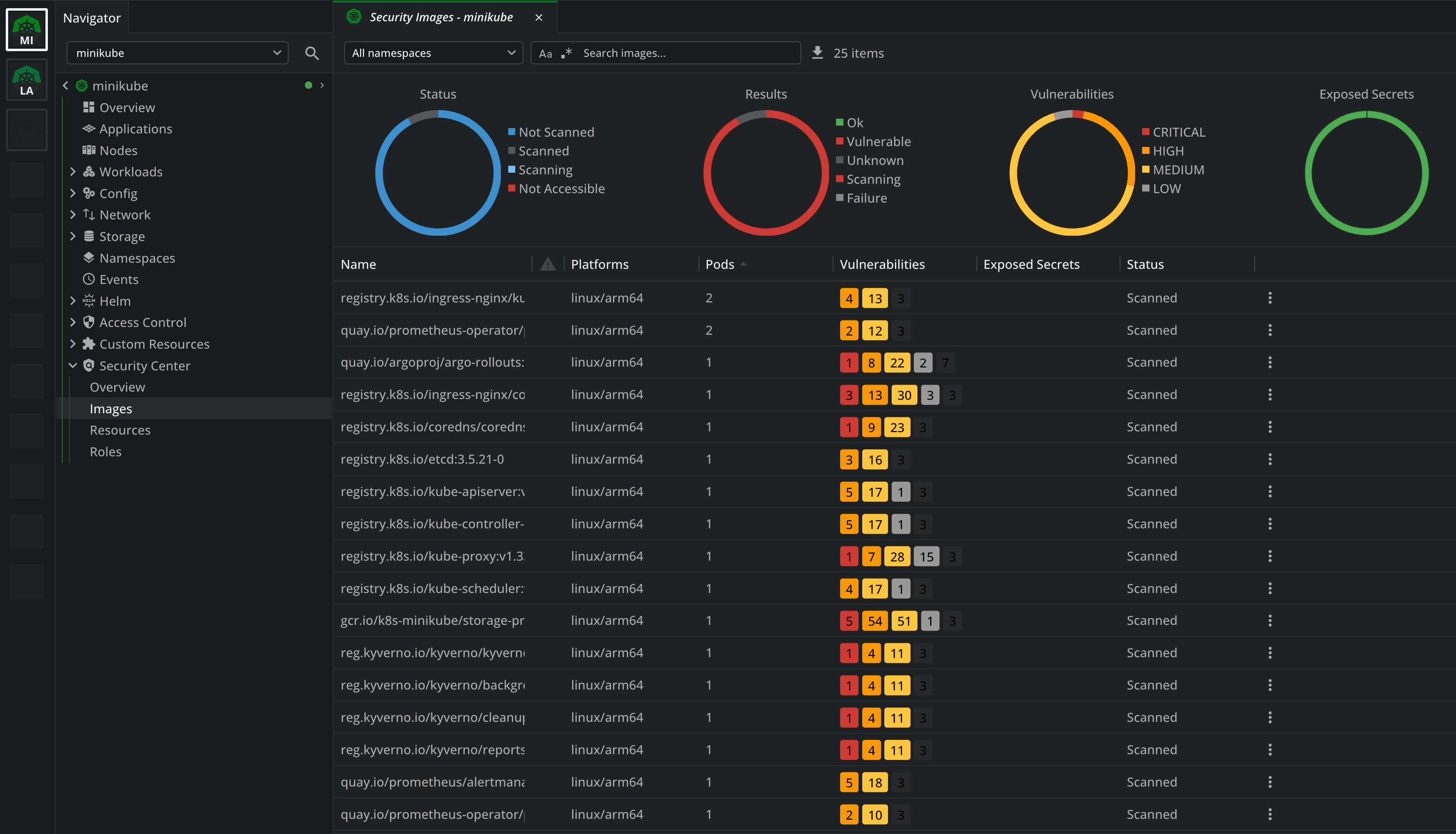Open the registry.k8s.io/kube-proxy image row
Image resolution: width=1456 pixels, height=834 pixels.
(433, 556)
